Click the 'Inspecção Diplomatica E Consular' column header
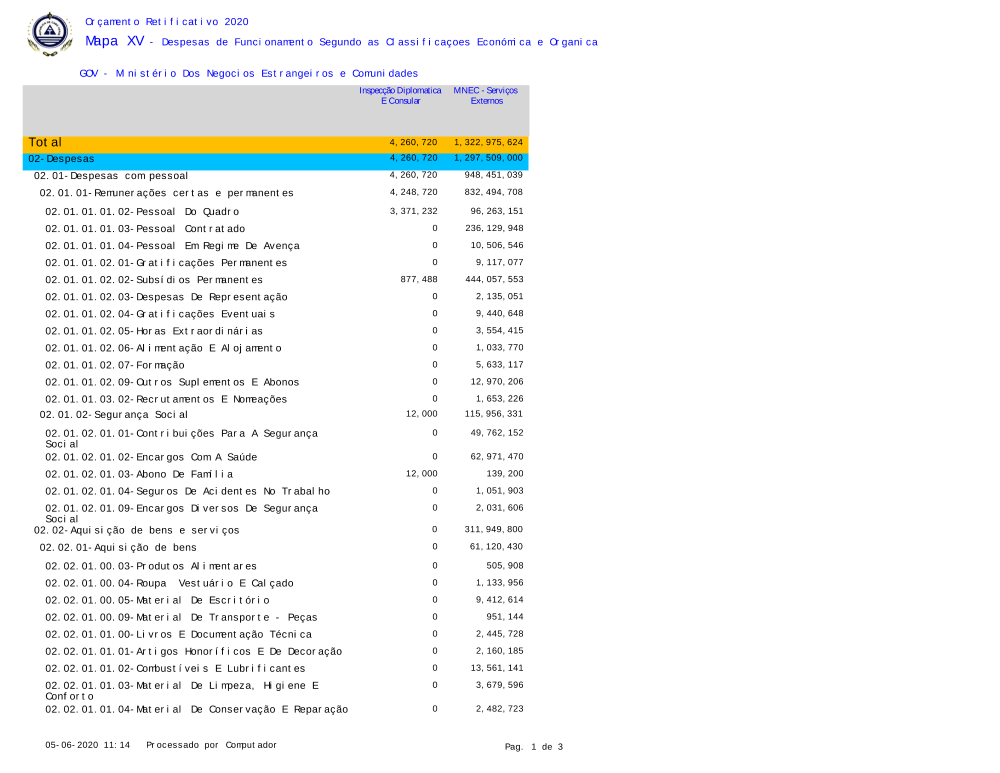This screenshot has width=1000, height=773. tap(400, 95)
